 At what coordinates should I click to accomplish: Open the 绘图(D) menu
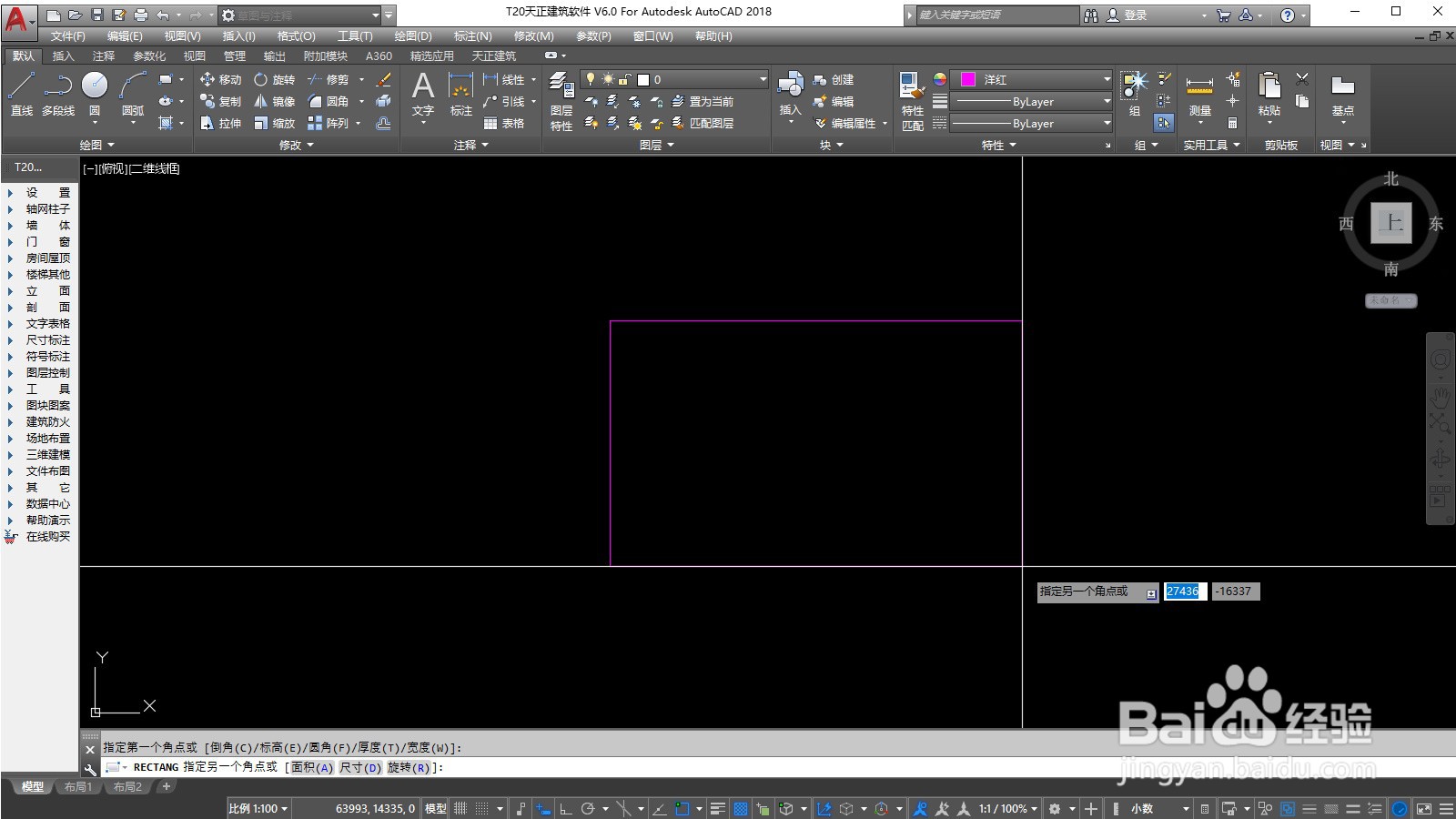413,36
